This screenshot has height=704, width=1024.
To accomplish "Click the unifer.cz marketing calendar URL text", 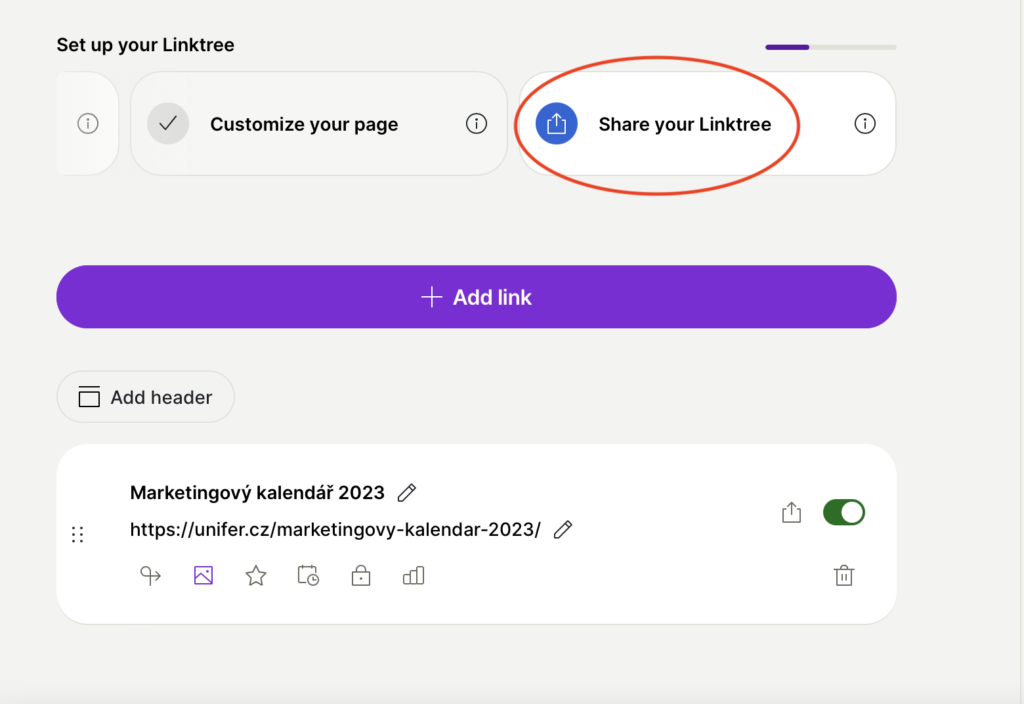I will 335,530.
